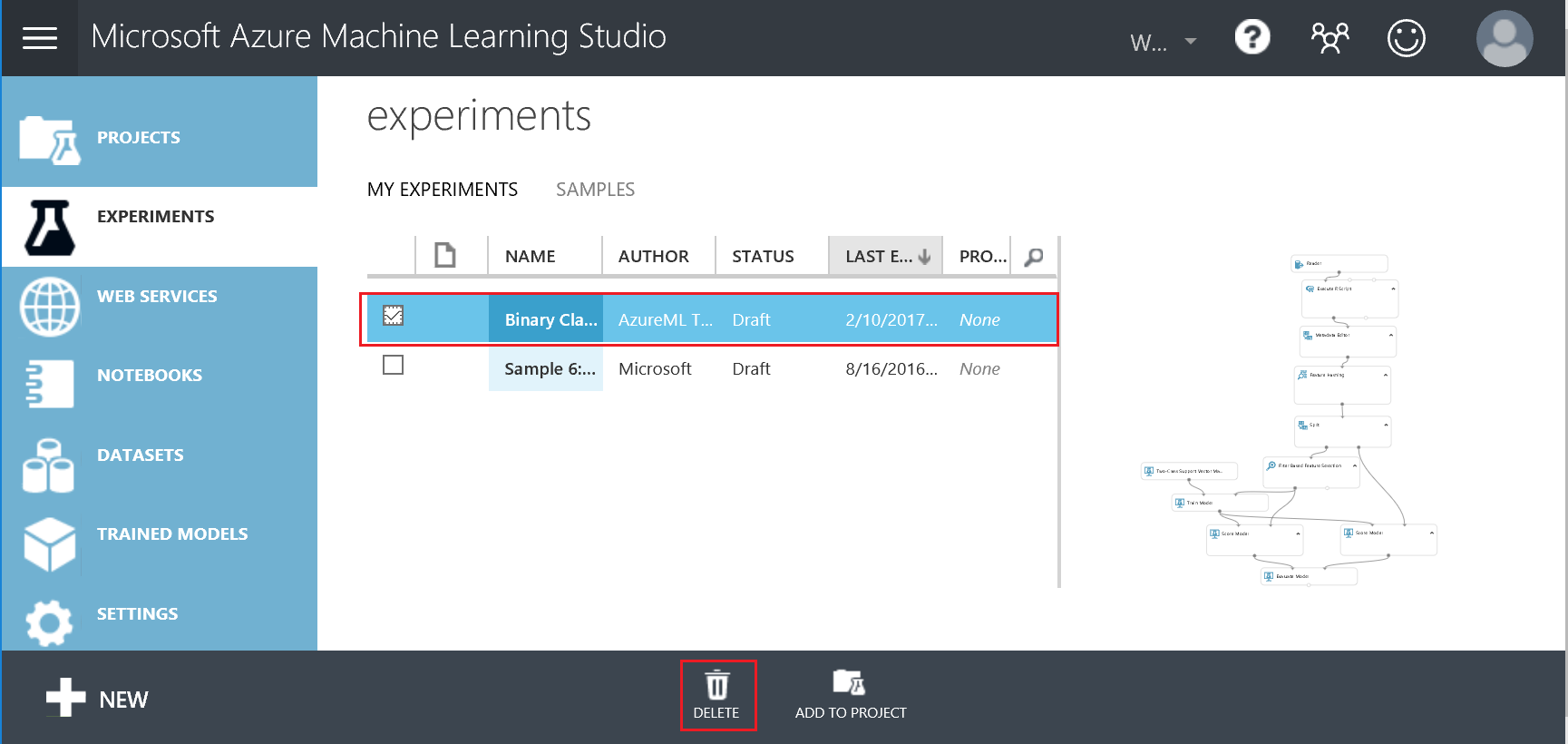Open the community people icon
Viewport: 1568px width, 744px height.
coord(1329,38)
